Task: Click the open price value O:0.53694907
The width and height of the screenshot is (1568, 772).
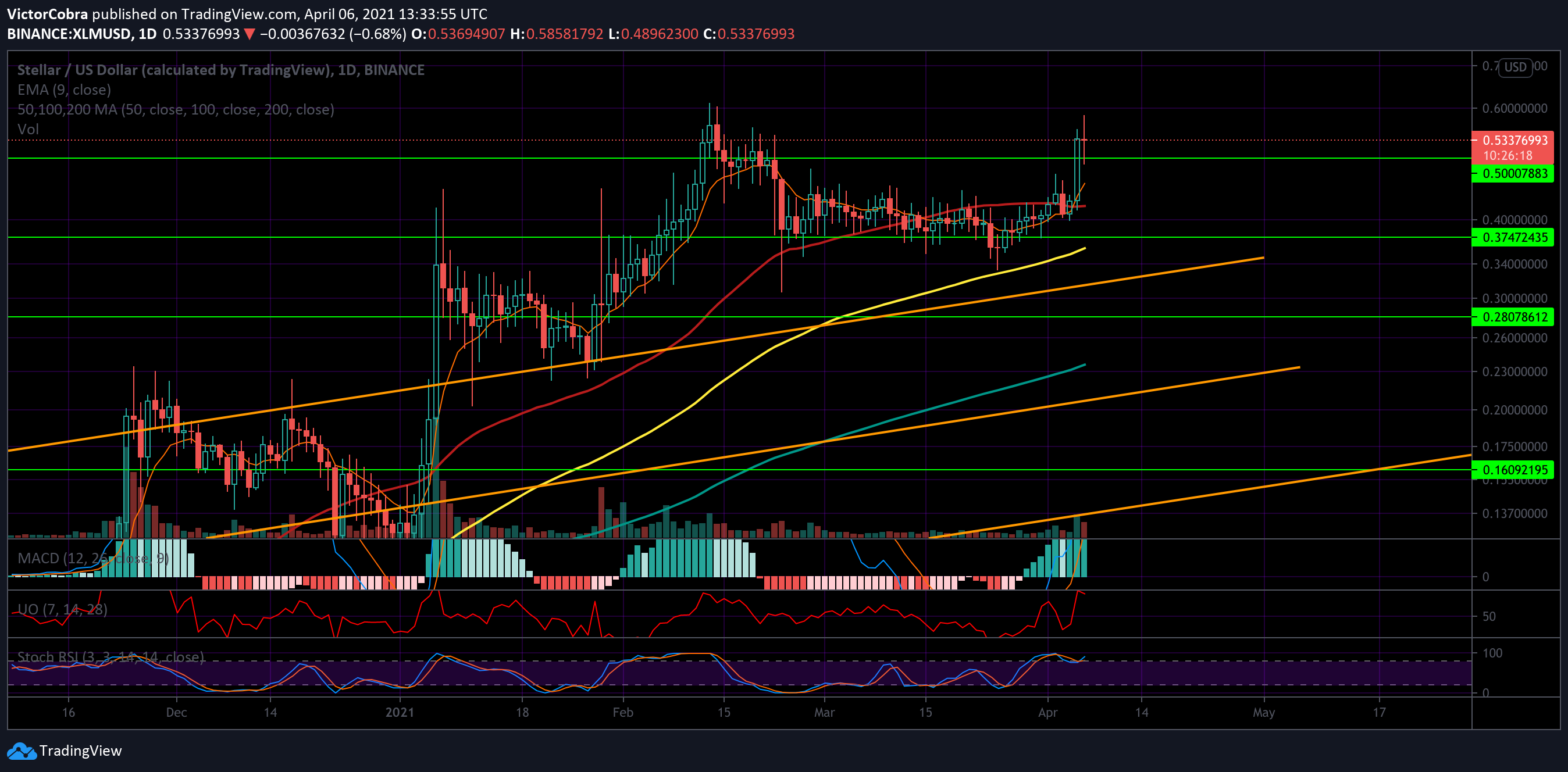Action: [x=458, y=34]
